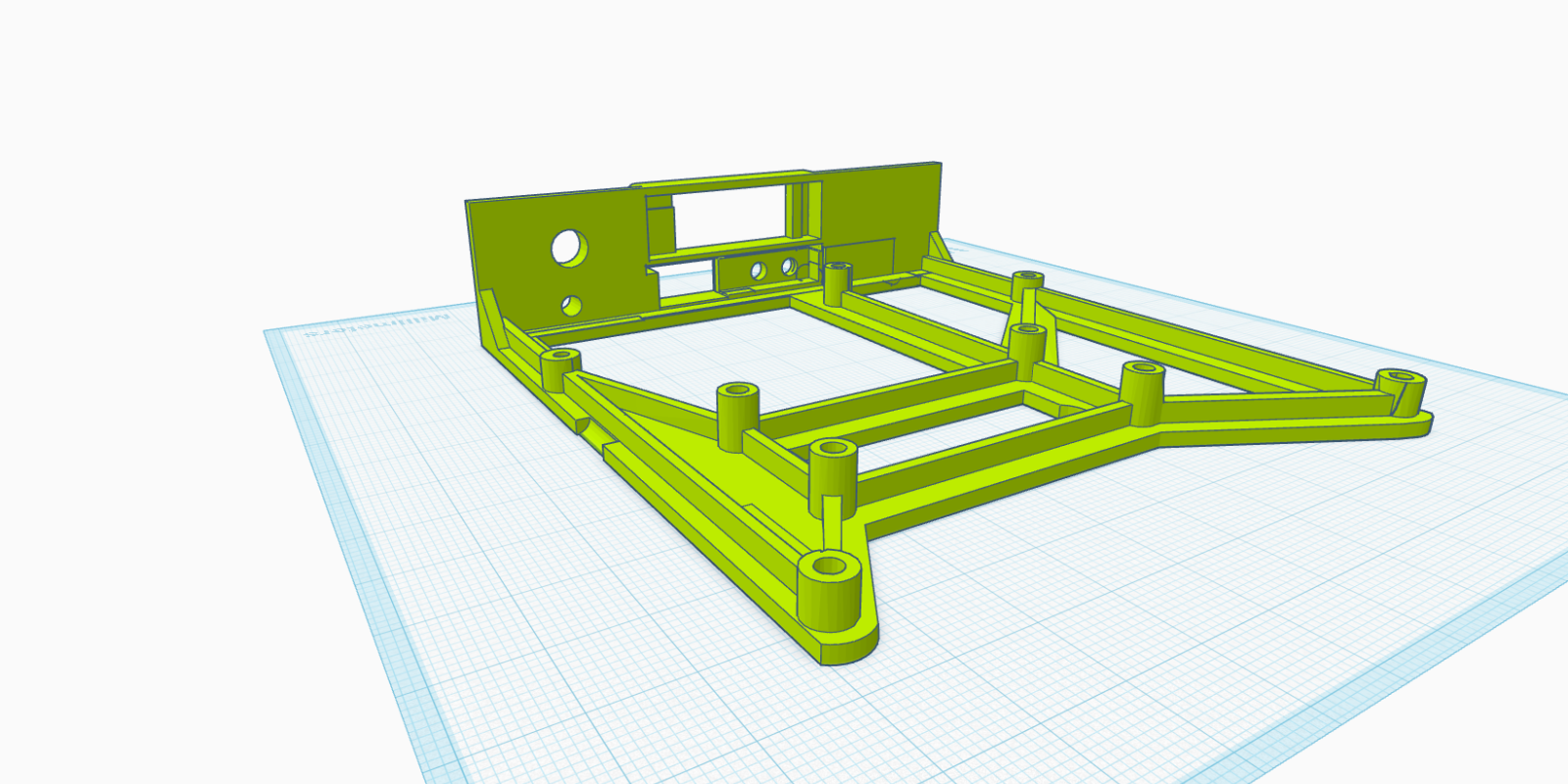Viewport: 1568px width, 784px height.
Task: Click the large round hole in back panel
Action: tap(568, 248)
